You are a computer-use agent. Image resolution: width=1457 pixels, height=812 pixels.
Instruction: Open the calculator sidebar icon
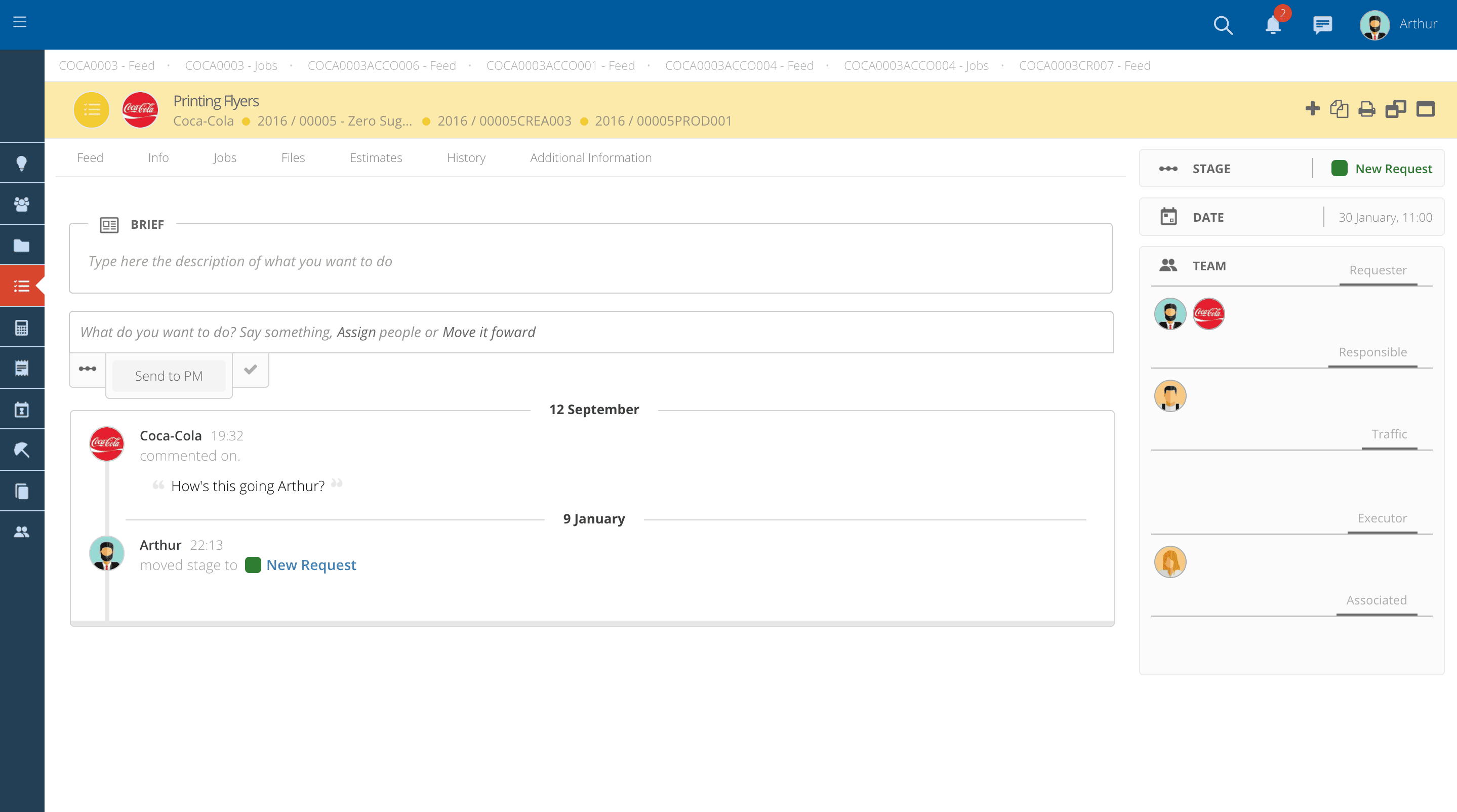click(21, 328)
